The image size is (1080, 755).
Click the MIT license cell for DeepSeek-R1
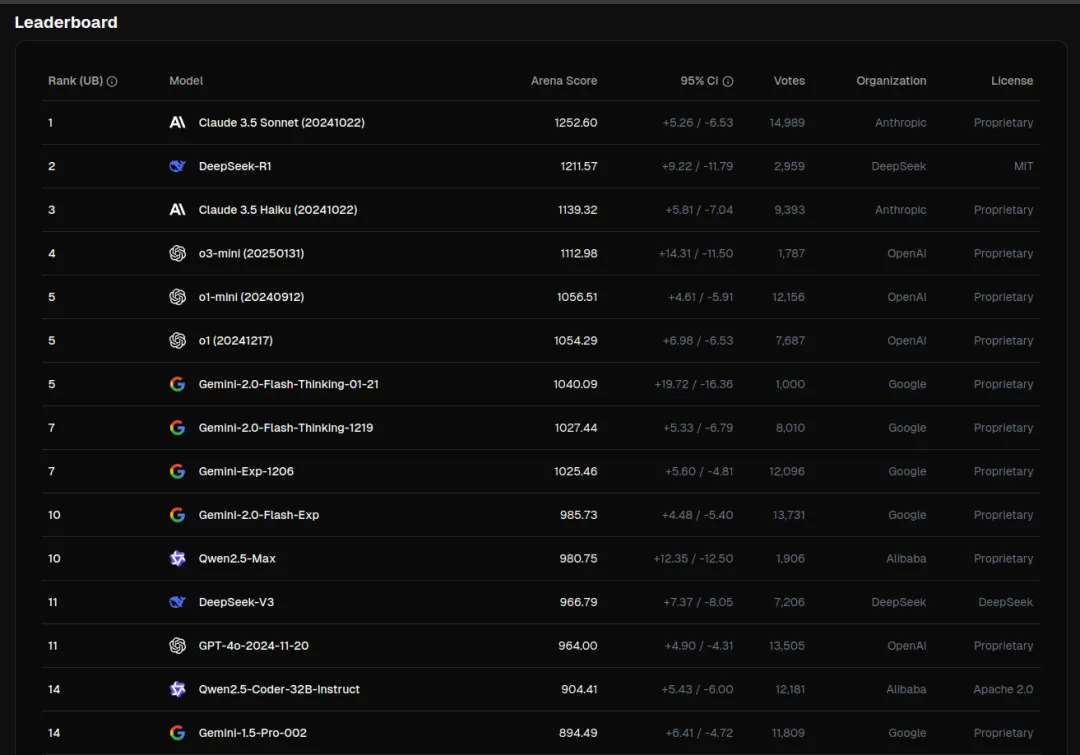click(x=1024, y=166)
